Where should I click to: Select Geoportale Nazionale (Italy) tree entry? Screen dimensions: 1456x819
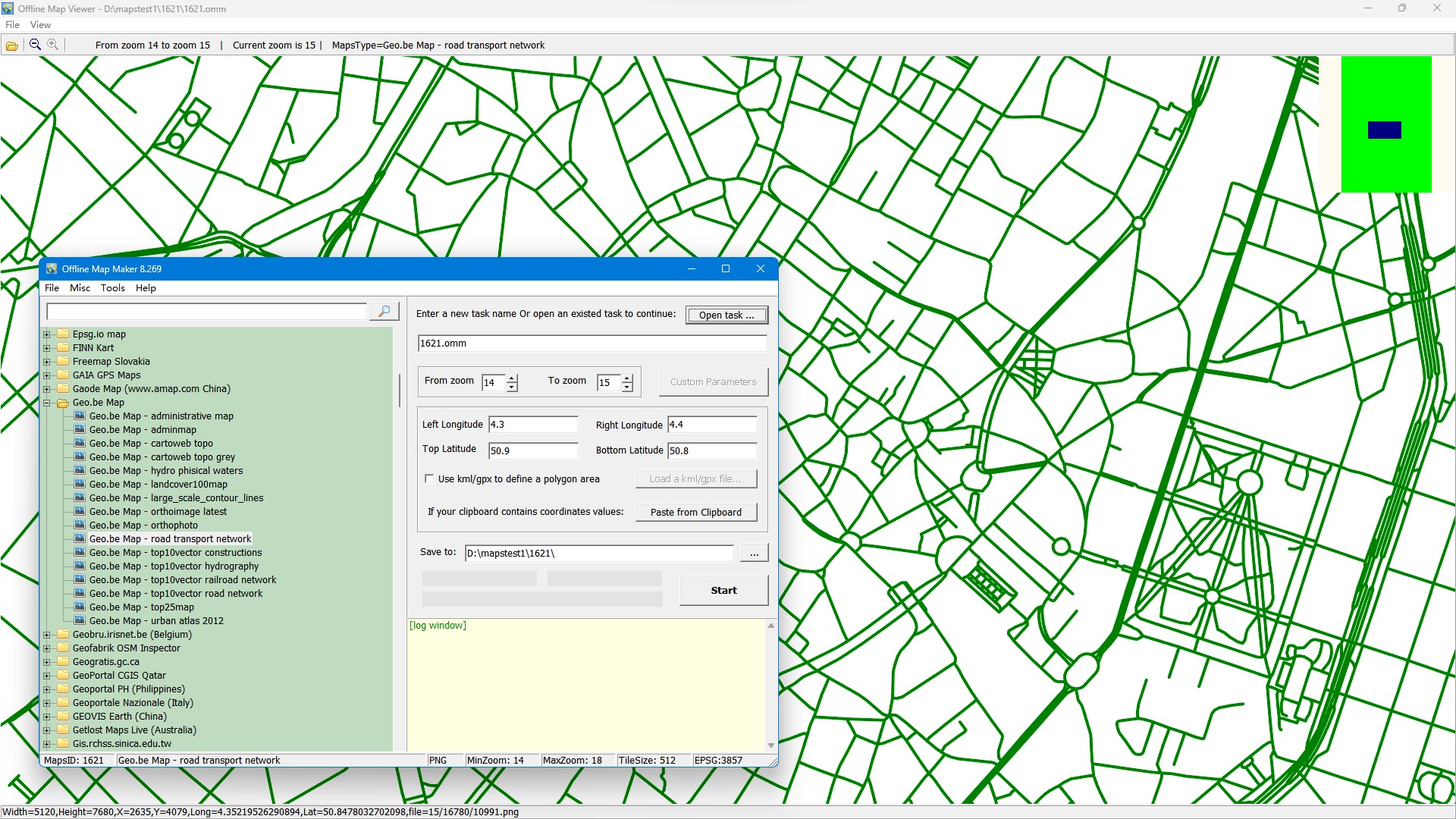(133, 703)
